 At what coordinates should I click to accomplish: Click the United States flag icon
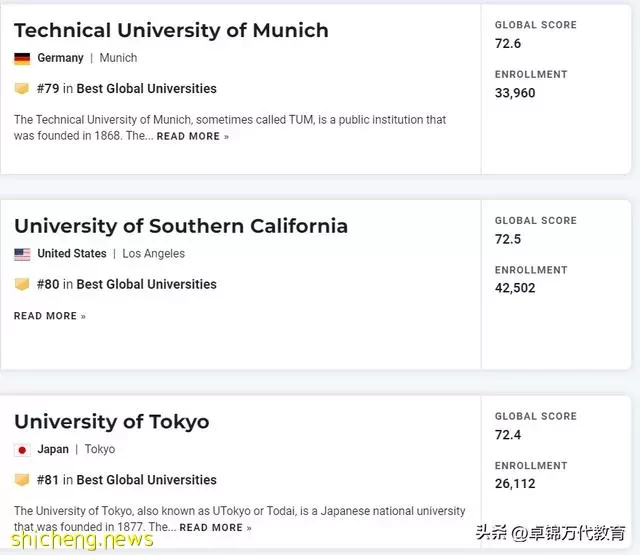click(x=22, y=254)
